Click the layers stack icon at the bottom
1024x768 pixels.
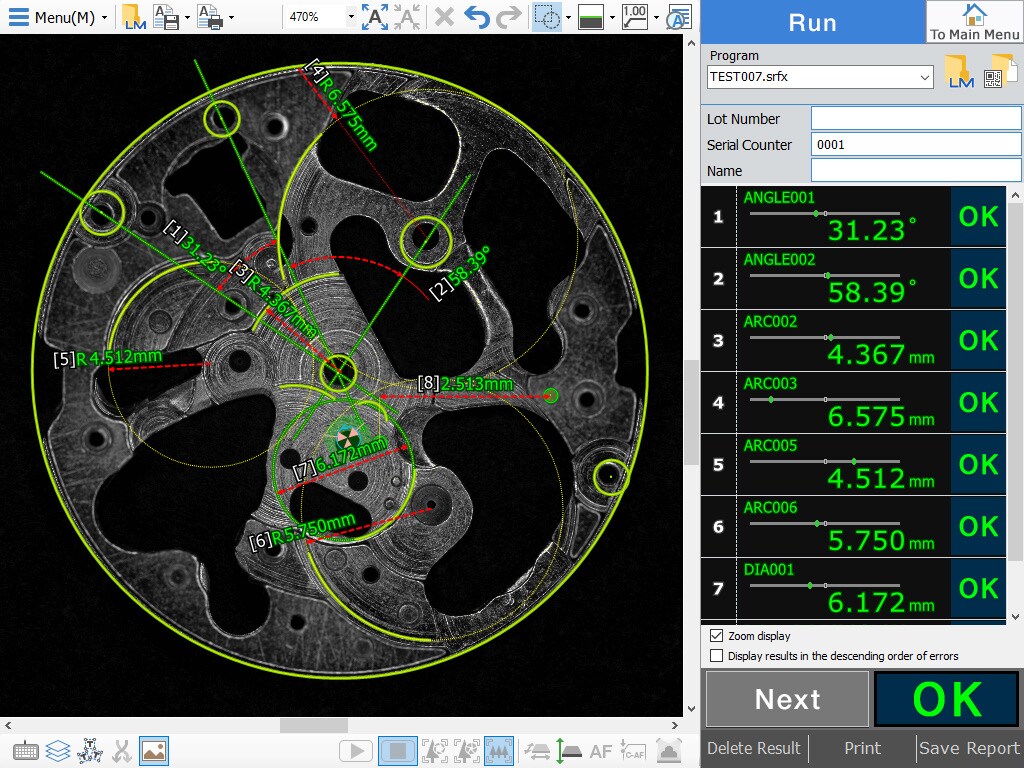(x=58, y=750)
